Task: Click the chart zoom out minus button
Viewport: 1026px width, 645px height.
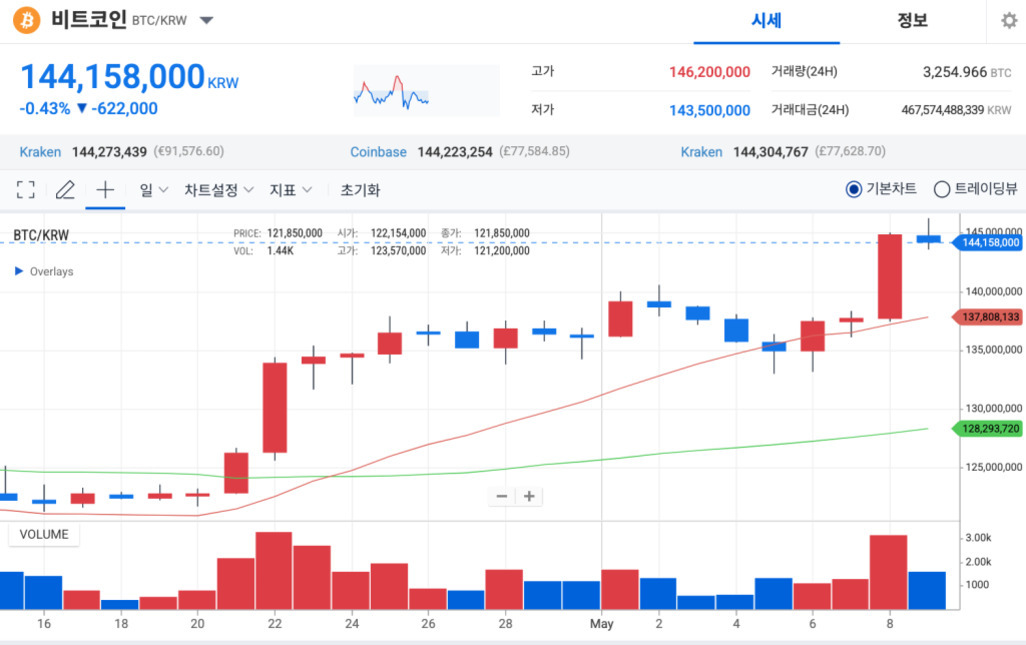Action: click(502, 496)
